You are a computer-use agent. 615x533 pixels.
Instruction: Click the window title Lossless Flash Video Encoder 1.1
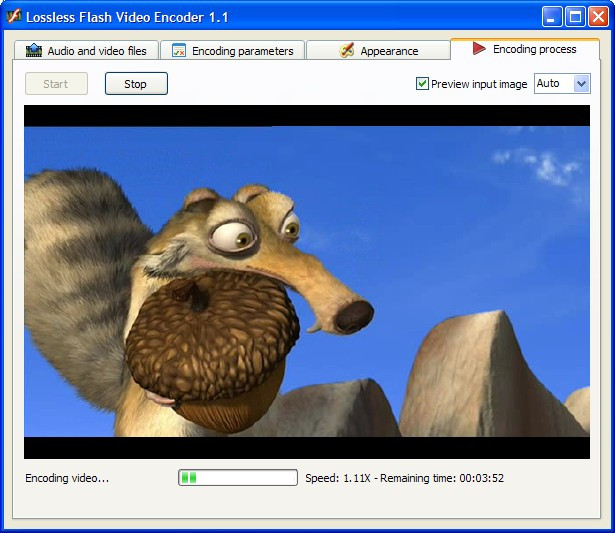127,17
